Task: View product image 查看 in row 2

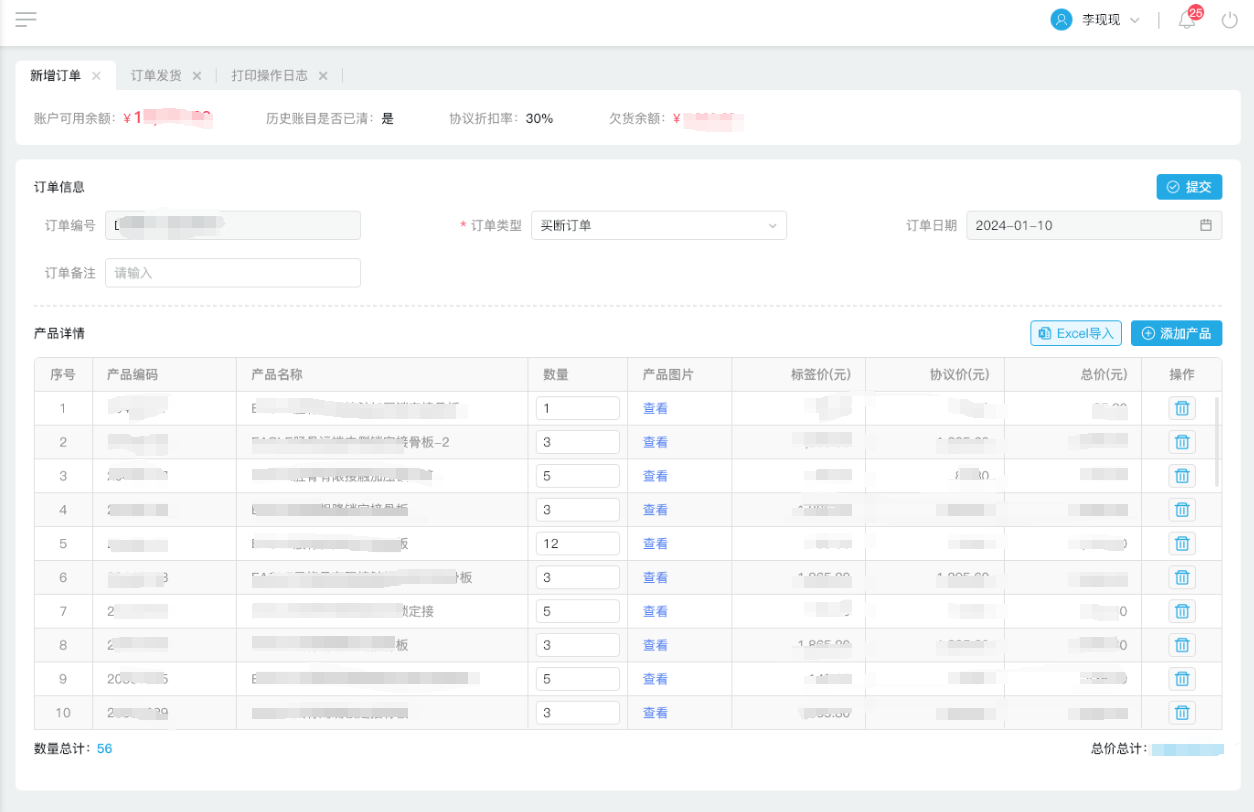Action: 655,442
